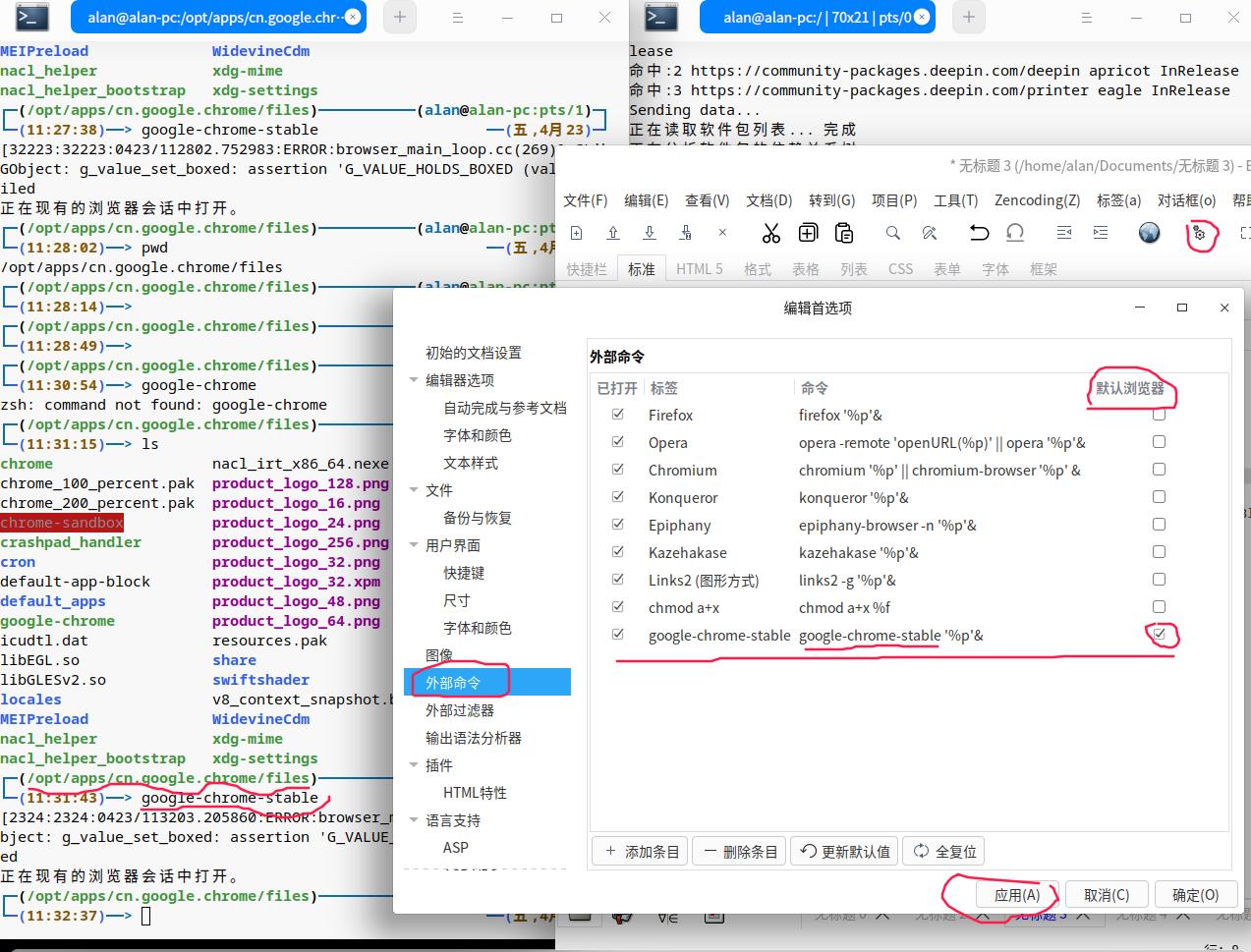The image size is (1251, 952).
Task: Collapse the 用户界面 tree section
Action: (x=415, y=545)
